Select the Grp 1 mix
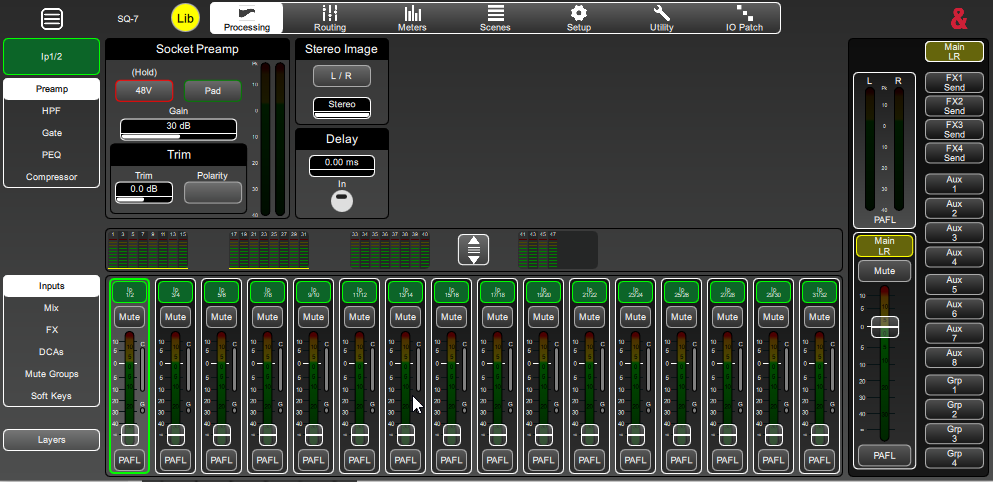The width and height of the screenshot is (993, 482). (x=954, y=384)
